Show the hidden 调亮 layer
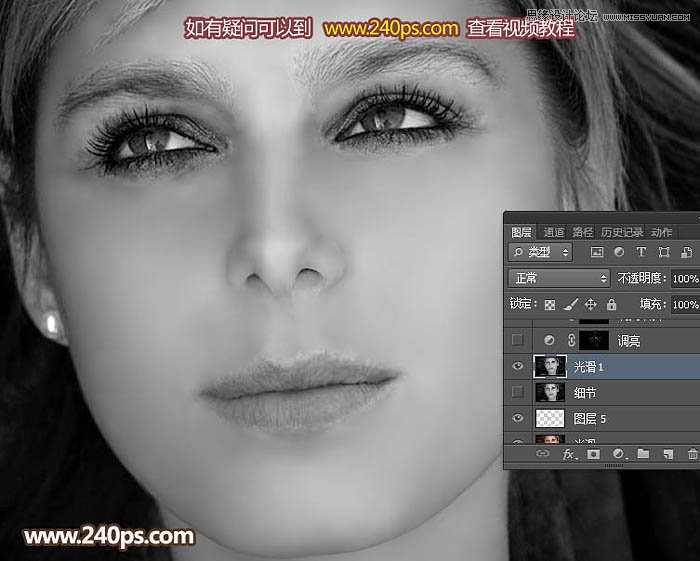Image resolution: width=700 pixels, height=561 pixels. [517, 340]
